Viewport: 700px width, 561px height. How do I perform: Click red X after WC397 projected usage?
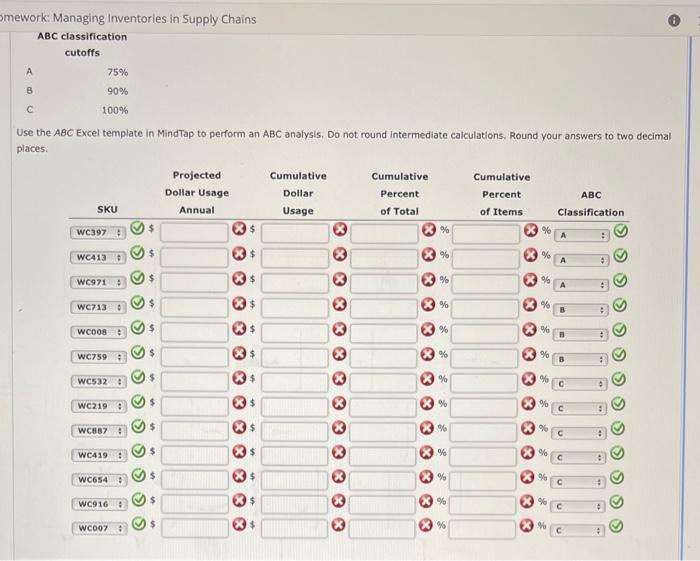click(x=239, y=229)
